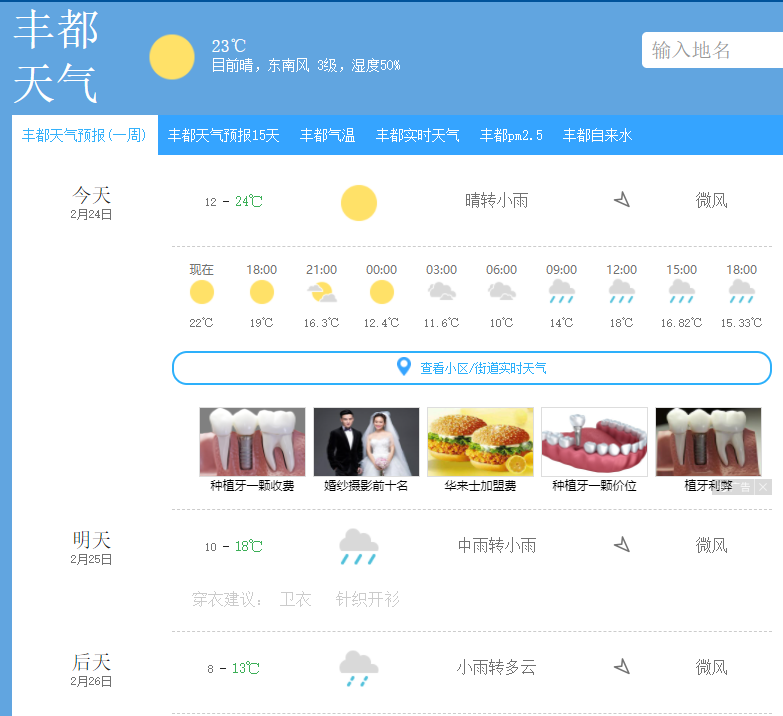Viewport: 783px width, 716px height.
Task: Click the 09:00 rain cloud icon
Action: pos(561,292)
